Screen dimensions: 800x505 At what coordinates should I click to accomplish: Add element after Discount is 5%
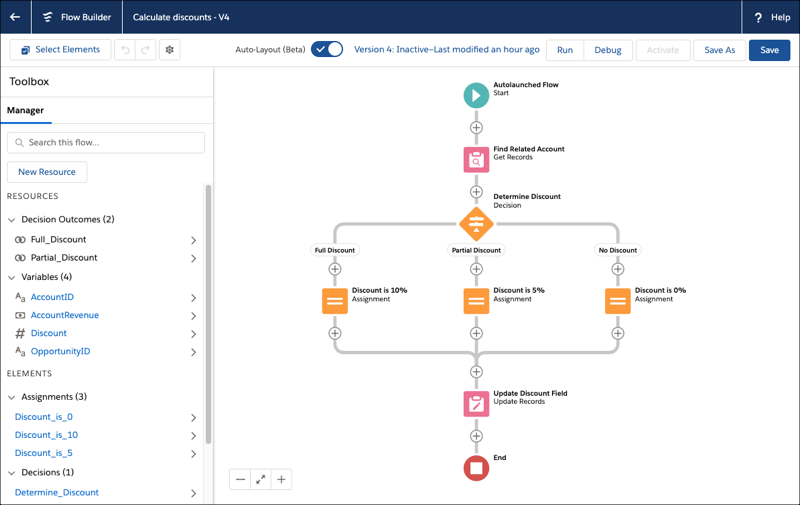[476, 333]
